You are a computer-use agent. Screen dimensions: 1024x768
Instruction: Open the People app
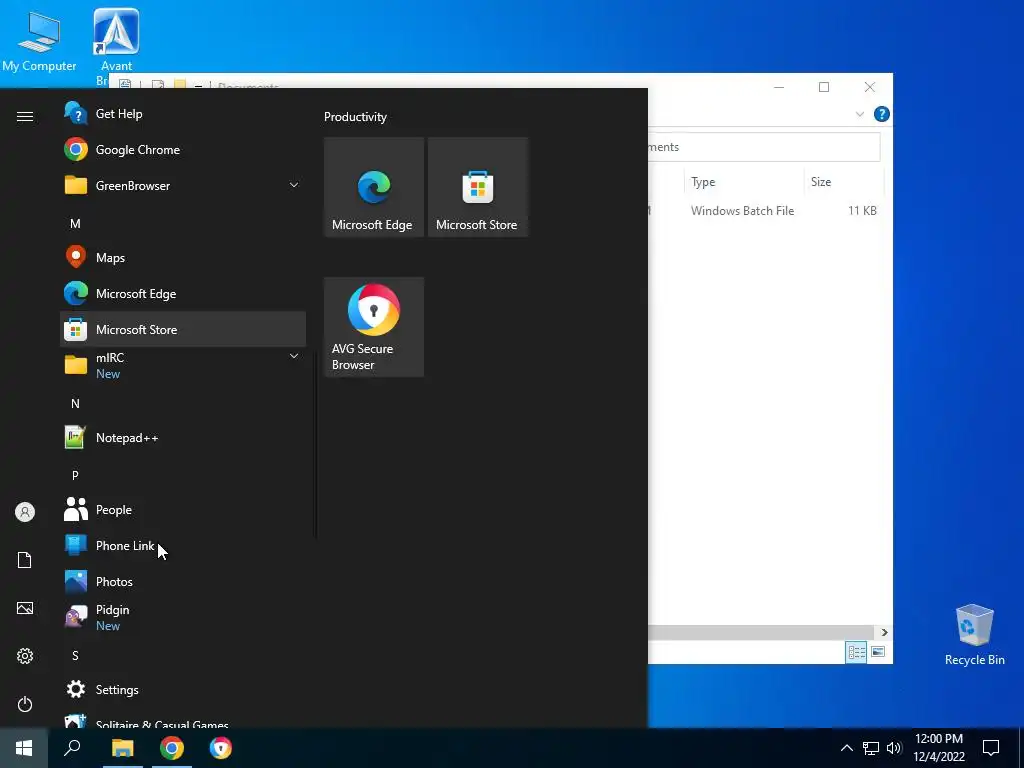183,509
